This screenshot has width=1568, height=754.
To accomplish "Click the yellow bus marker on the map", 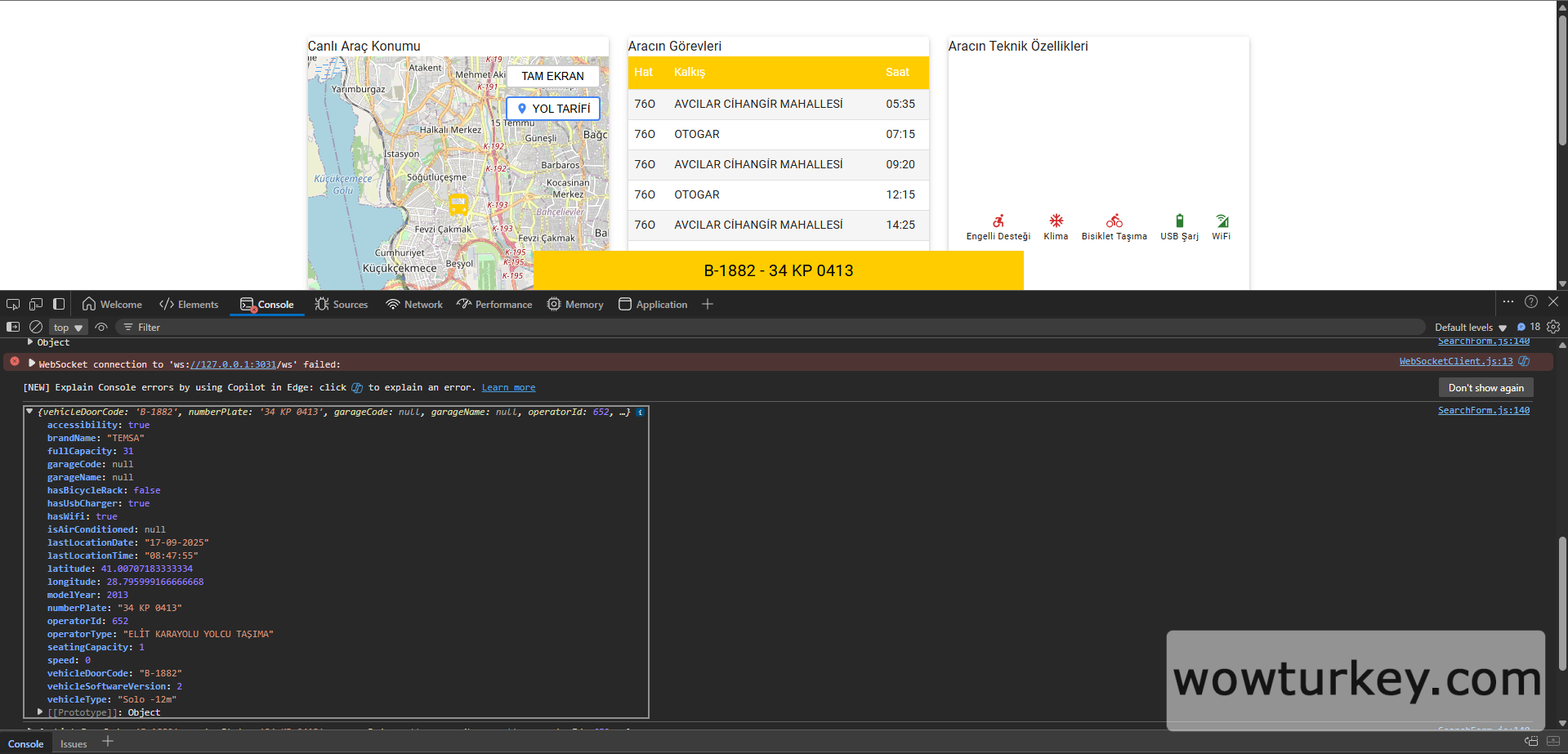I will 458,204.
